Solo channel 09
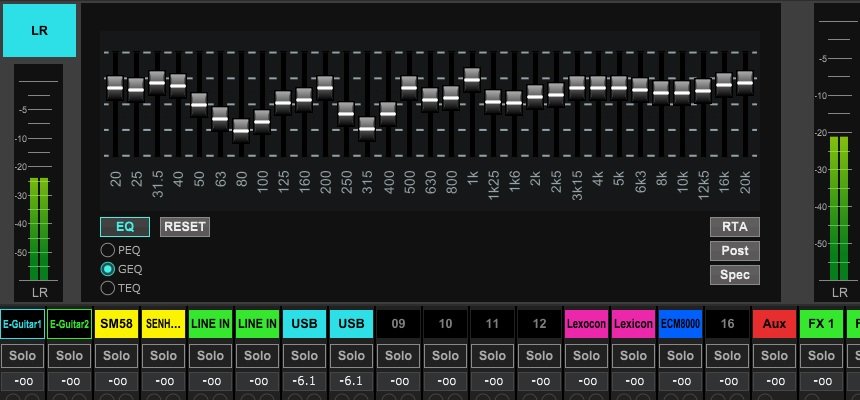The height and width of the screenshot is (400, 860). pyautogui.click(x=399, y=356)
